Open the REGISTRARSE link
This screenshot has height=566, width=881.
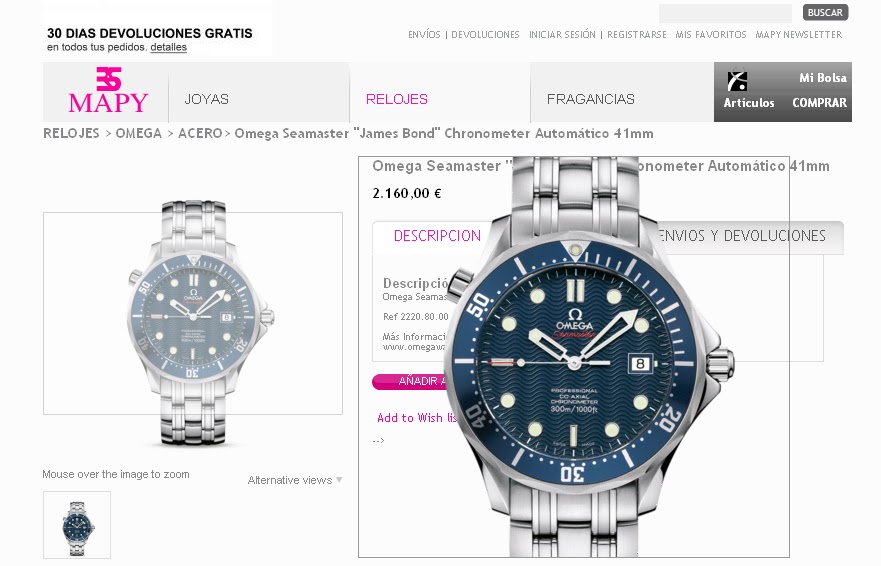click(x=637, y=34)
